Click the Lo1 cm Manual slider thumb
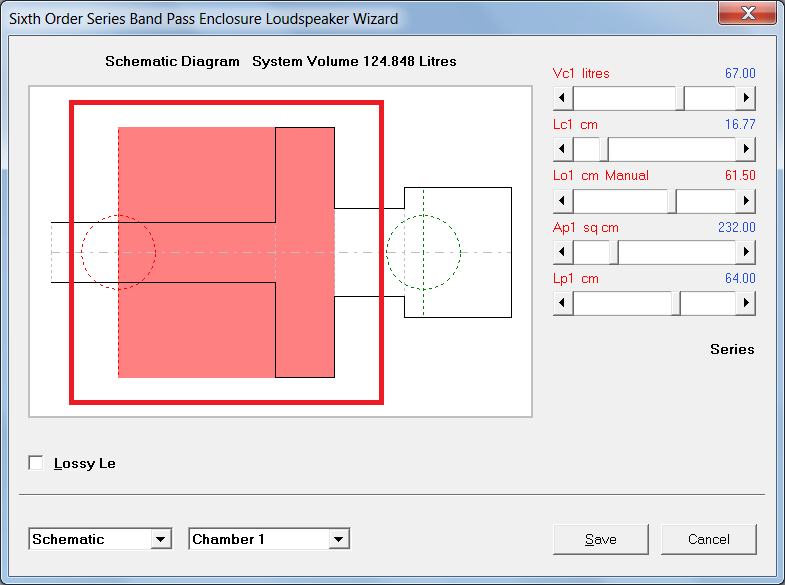785x585 pixels. tap(672, 201)
